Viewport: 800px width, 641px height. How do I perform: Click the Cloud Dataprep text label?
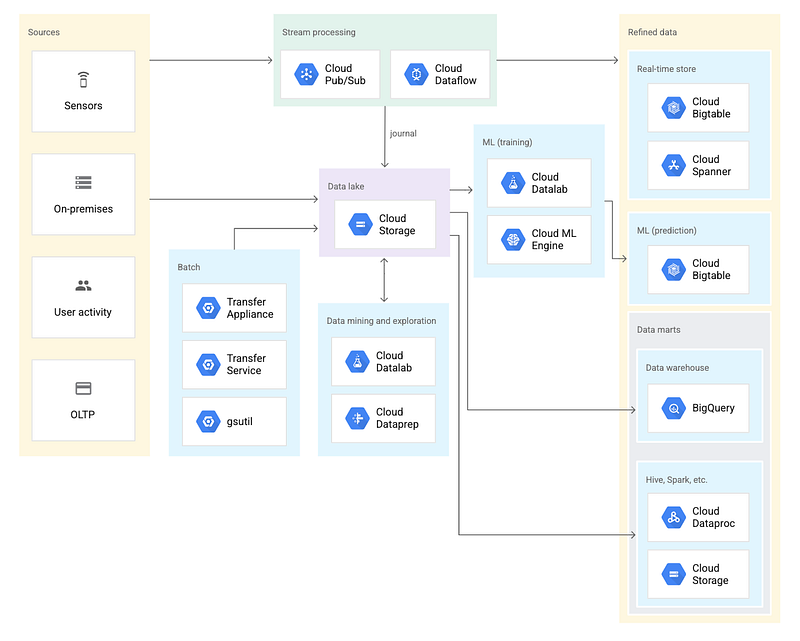tap(397, 418)
